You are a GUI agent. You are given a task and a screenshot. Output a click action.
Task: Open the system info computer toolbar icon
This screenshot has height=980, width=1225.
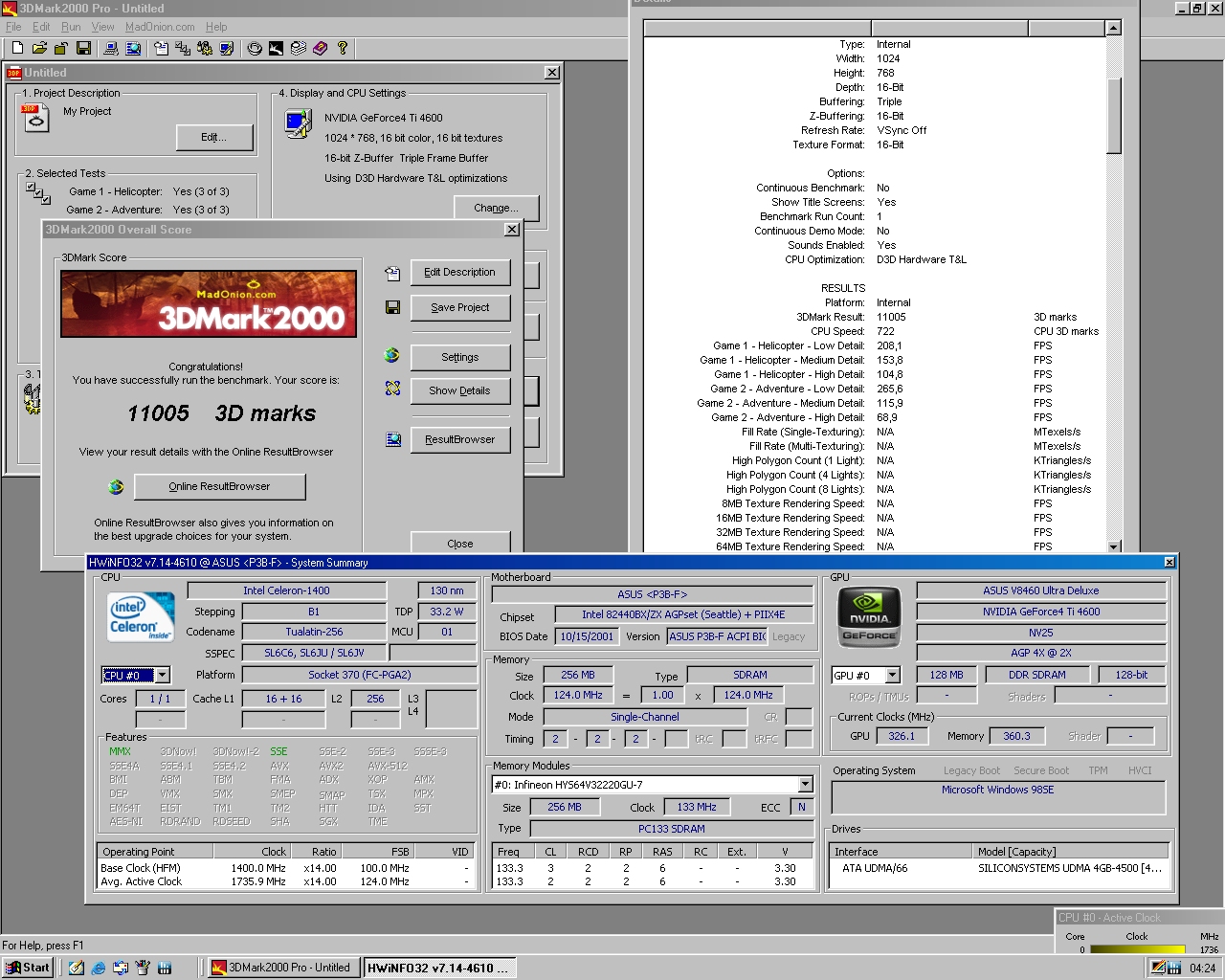(111, 48)
